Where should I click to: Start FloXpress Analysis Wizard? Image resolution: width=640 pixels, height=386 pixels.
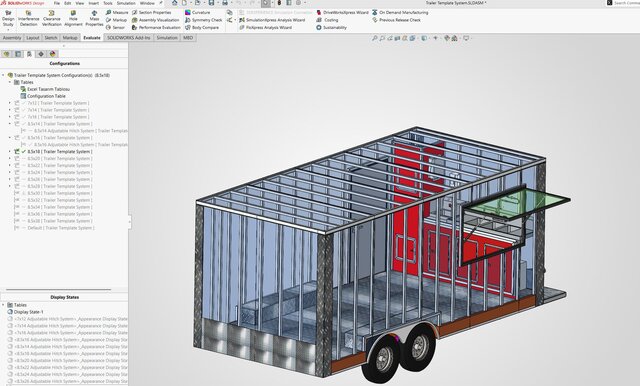(265, 27)
